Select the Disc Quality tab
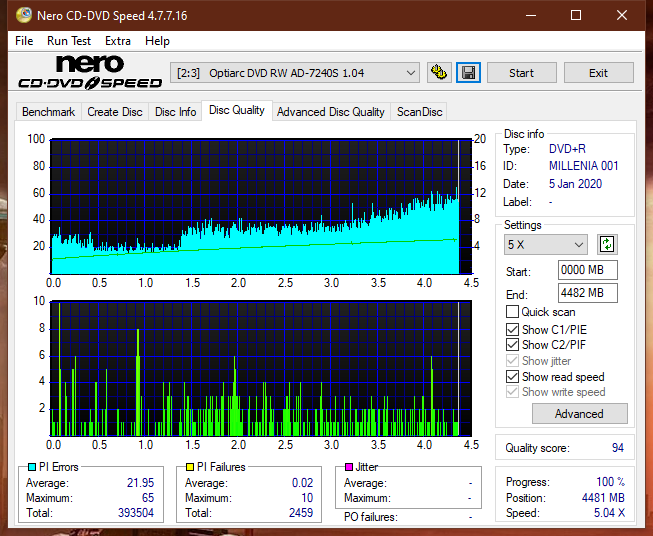 (237, 110)
